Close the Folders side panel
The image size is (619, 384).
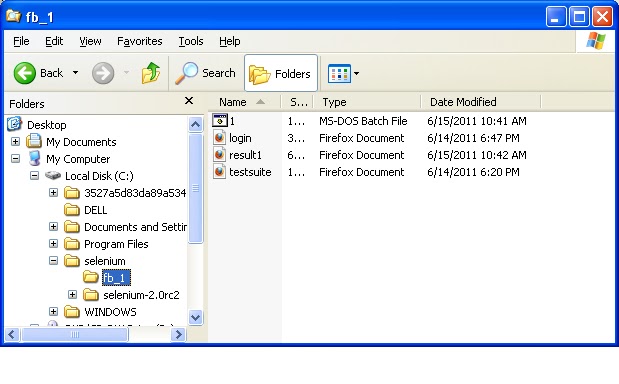coord(189,101)
